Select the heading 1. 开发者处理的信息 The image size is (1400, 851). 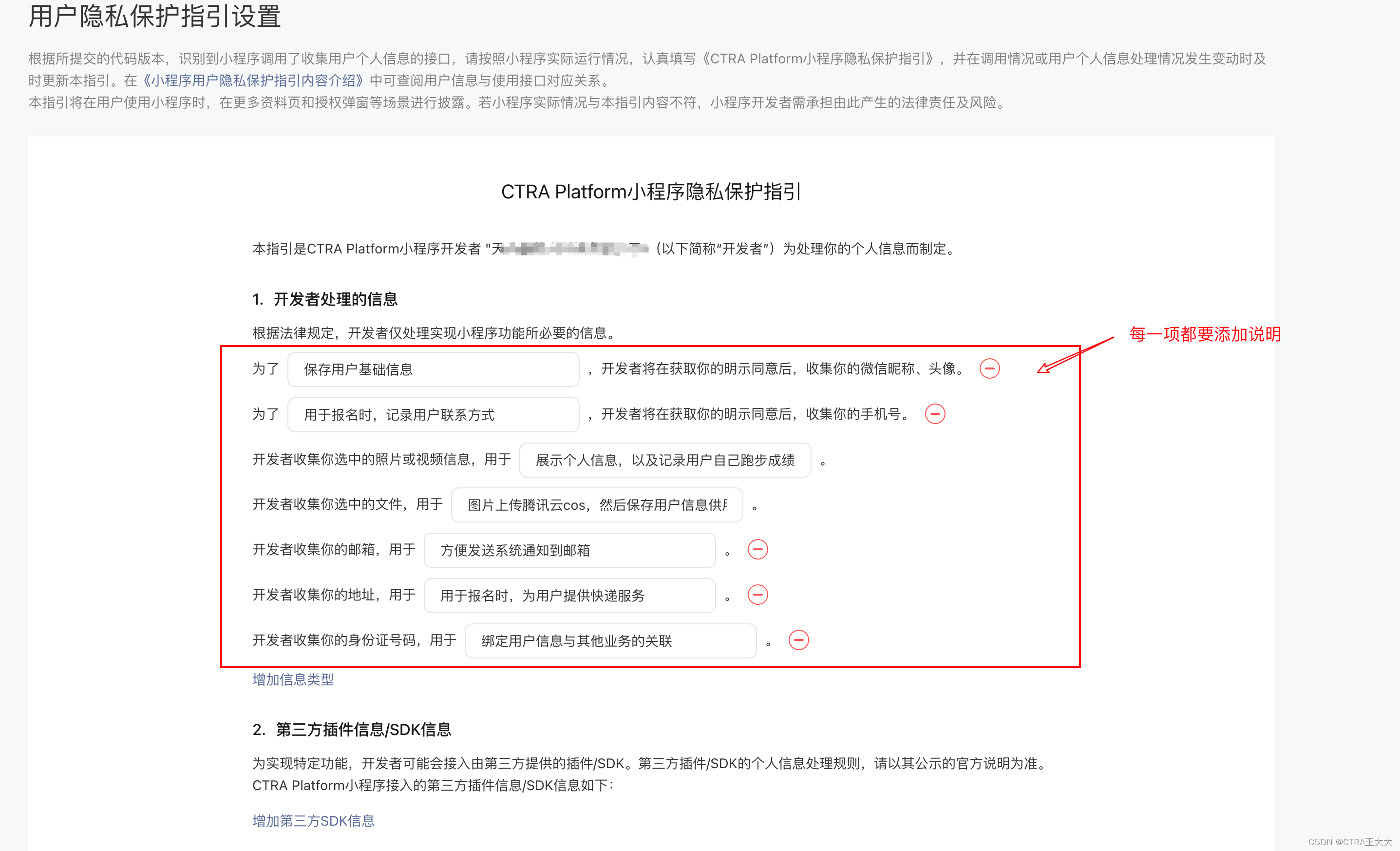[x=325, y=299]
